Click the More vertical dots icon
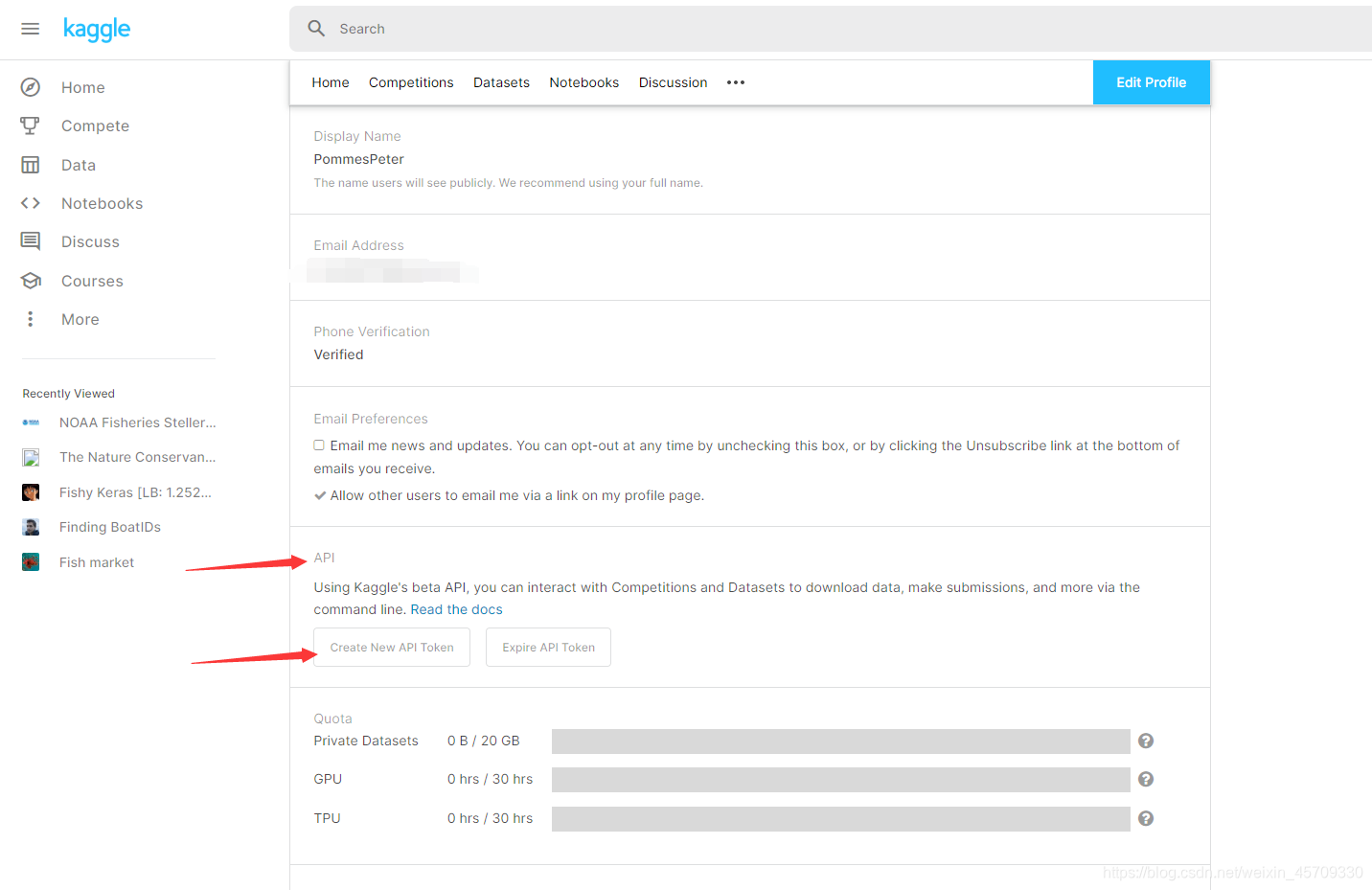This screenshot has width=1372, height=890. (31, 319)
